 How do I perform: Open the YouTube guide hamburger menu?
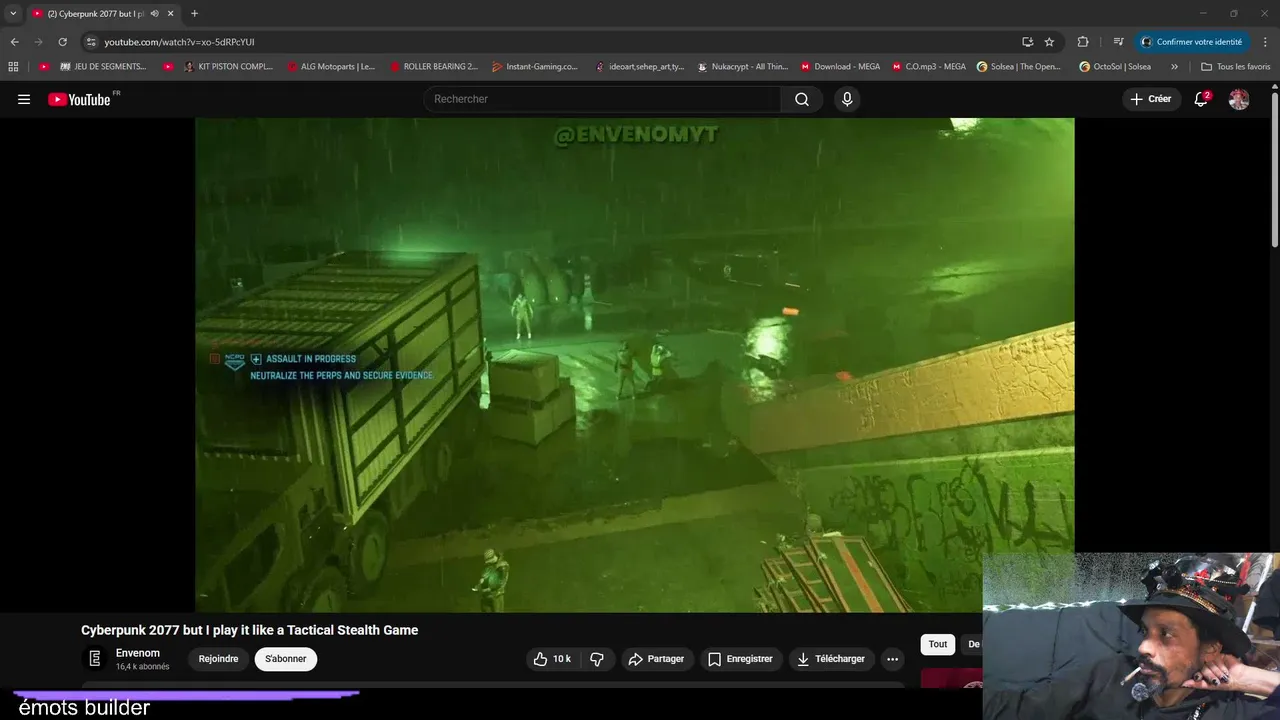[24, 99]
